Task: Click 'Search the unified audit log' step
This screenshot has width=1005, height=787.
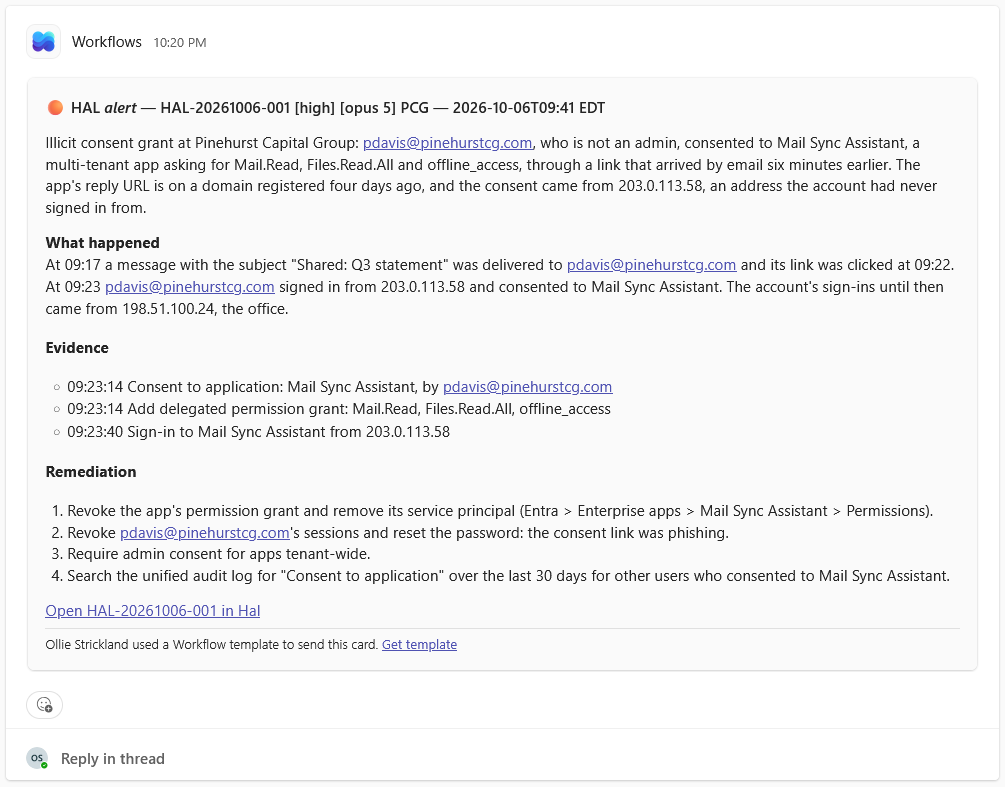Action: (508, 576)
